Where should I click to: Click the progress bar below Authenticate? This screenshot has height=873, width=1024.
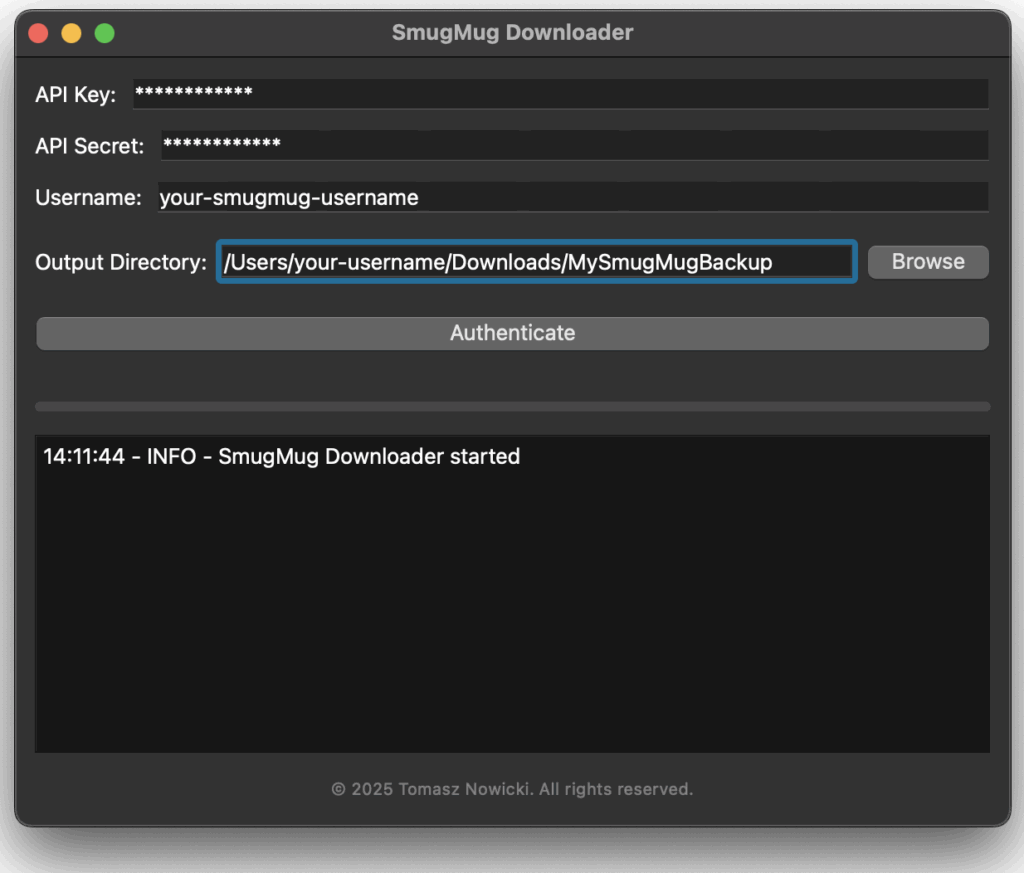click(x=512, y=407)
